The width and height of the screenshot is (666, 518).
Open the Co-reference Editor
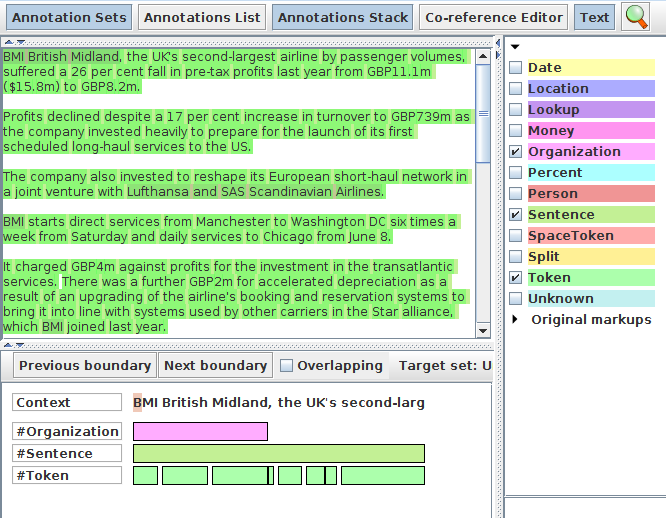pyautogui.click(x=494, y=17)
